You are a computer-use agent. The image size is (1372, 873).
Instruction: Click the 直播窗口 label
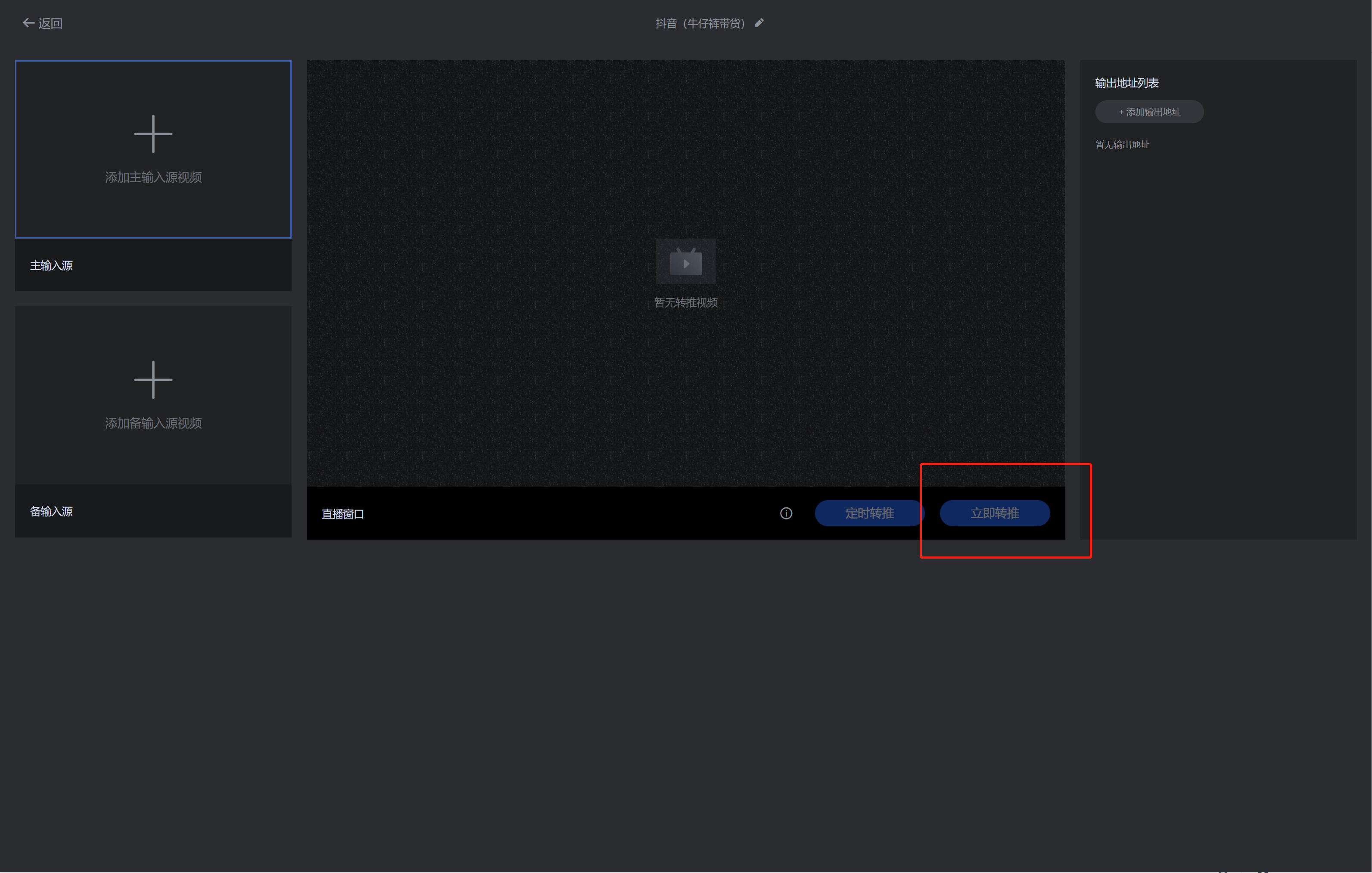tap(342, 514)
